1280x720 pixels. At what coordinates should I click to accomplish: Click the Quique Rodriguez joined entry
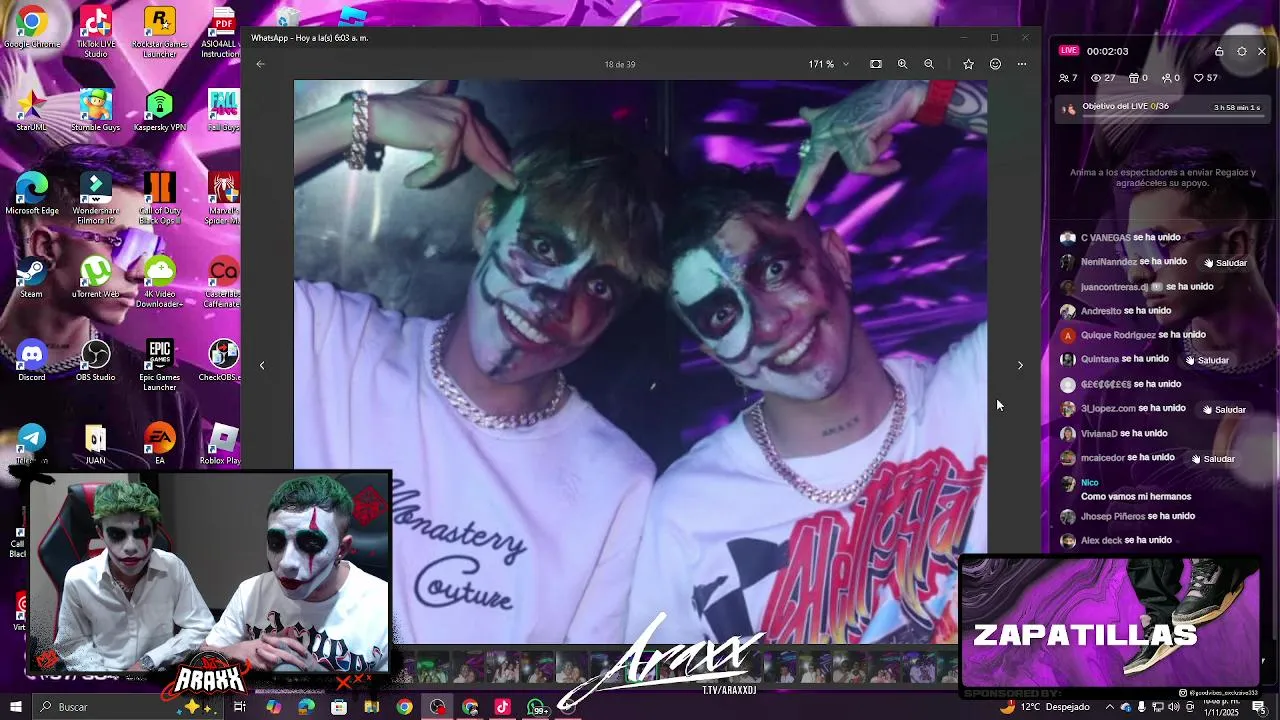pos(1132,335)
